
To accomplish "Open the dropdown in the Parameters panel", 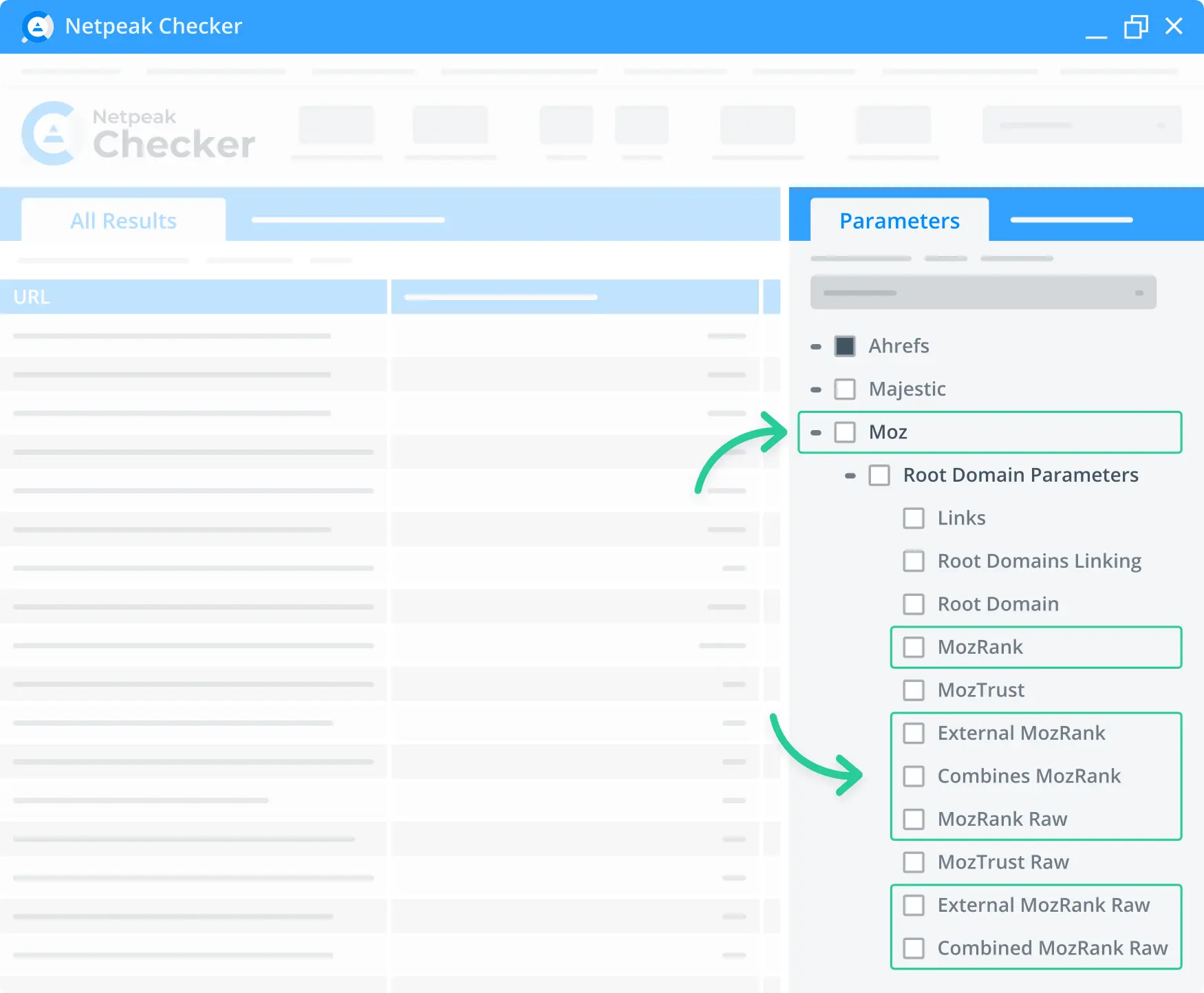I will pyautogui.click(x=983, y=292).
